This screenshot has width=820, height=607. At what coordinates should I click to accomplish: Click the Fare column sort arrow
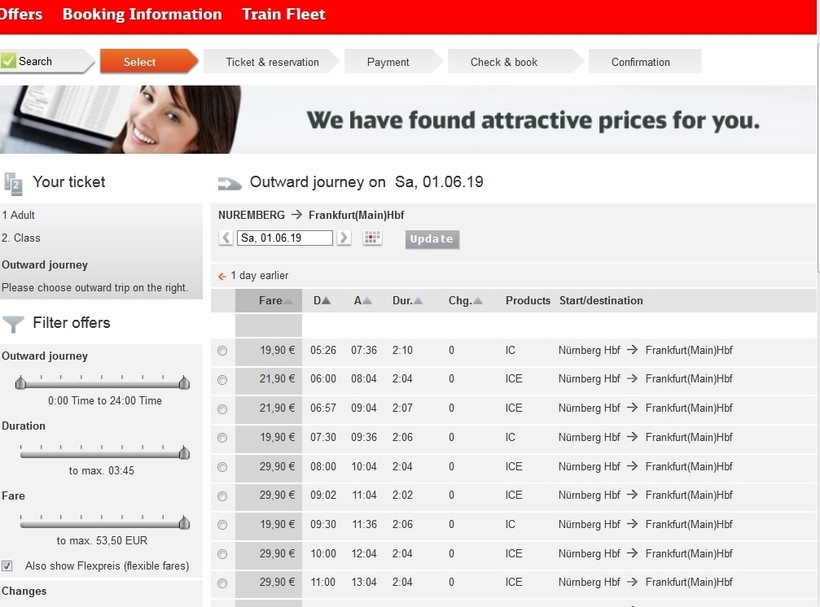tap(289, 301)
